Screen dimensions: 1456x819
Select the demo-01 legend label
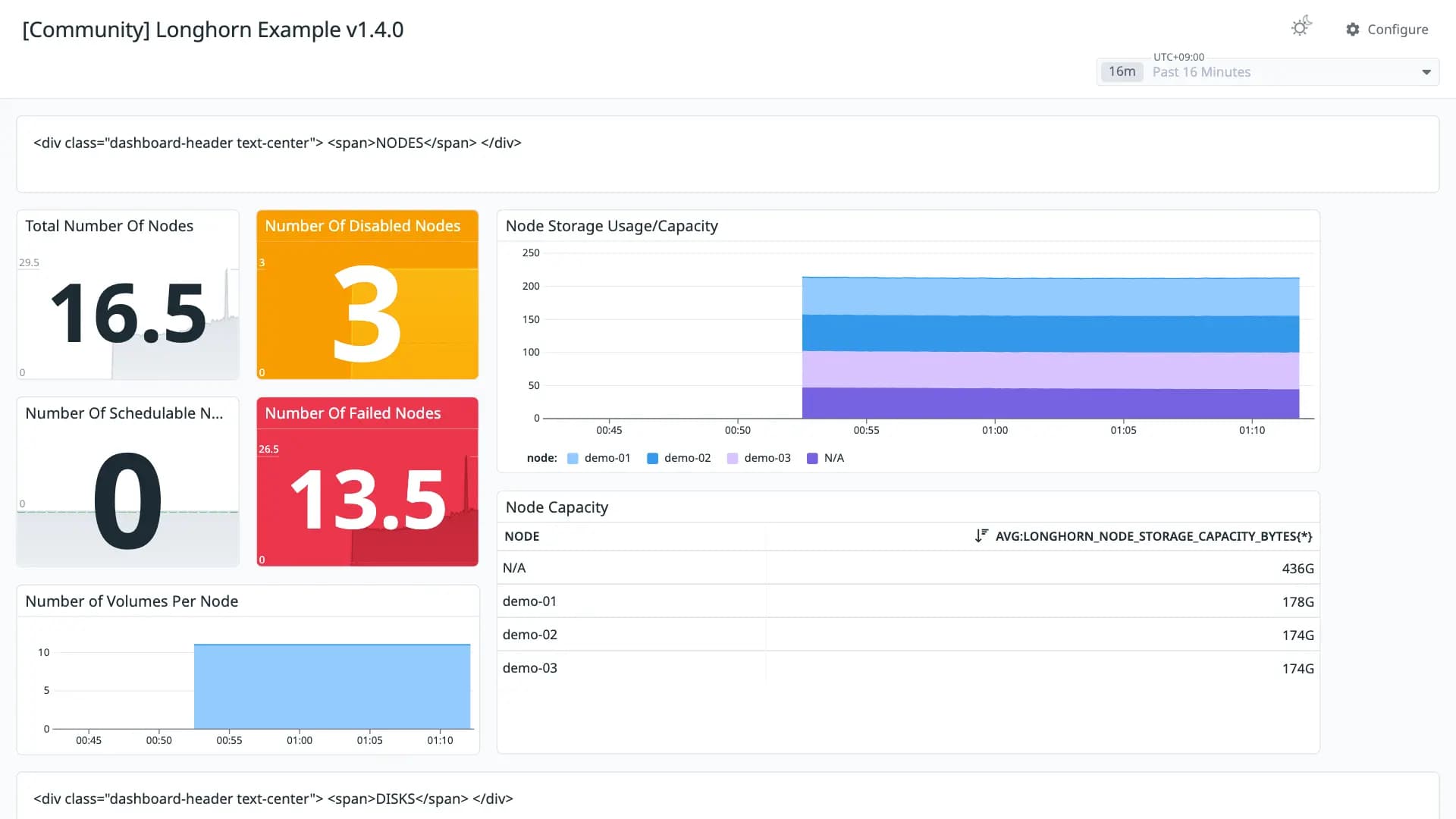point(607,458)
